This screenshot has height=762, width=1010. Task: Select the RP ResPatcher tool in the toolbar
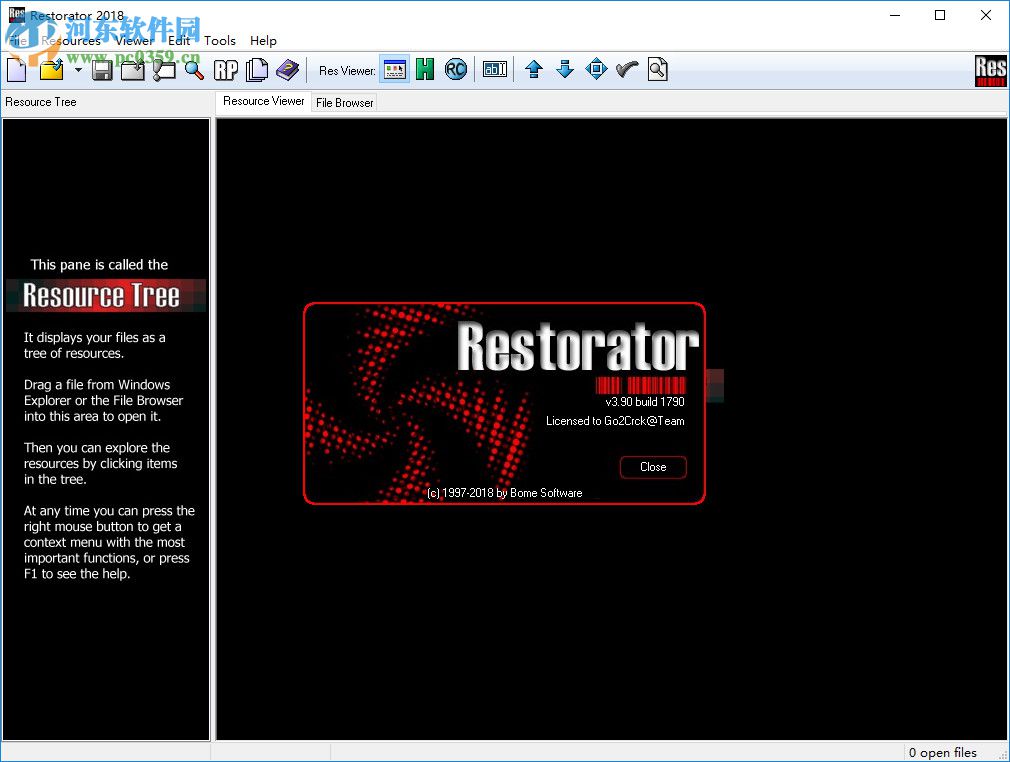pos(225,69)
